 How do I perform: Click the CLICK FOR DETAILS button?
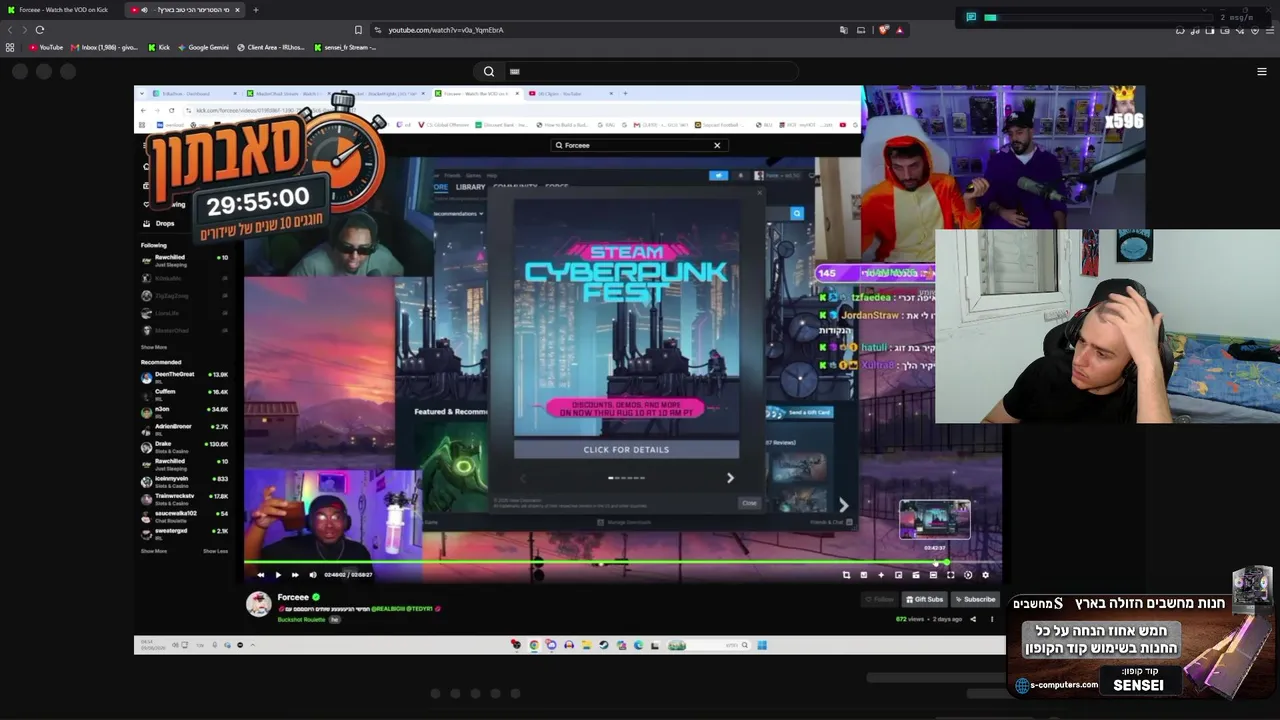coord(626,449)
